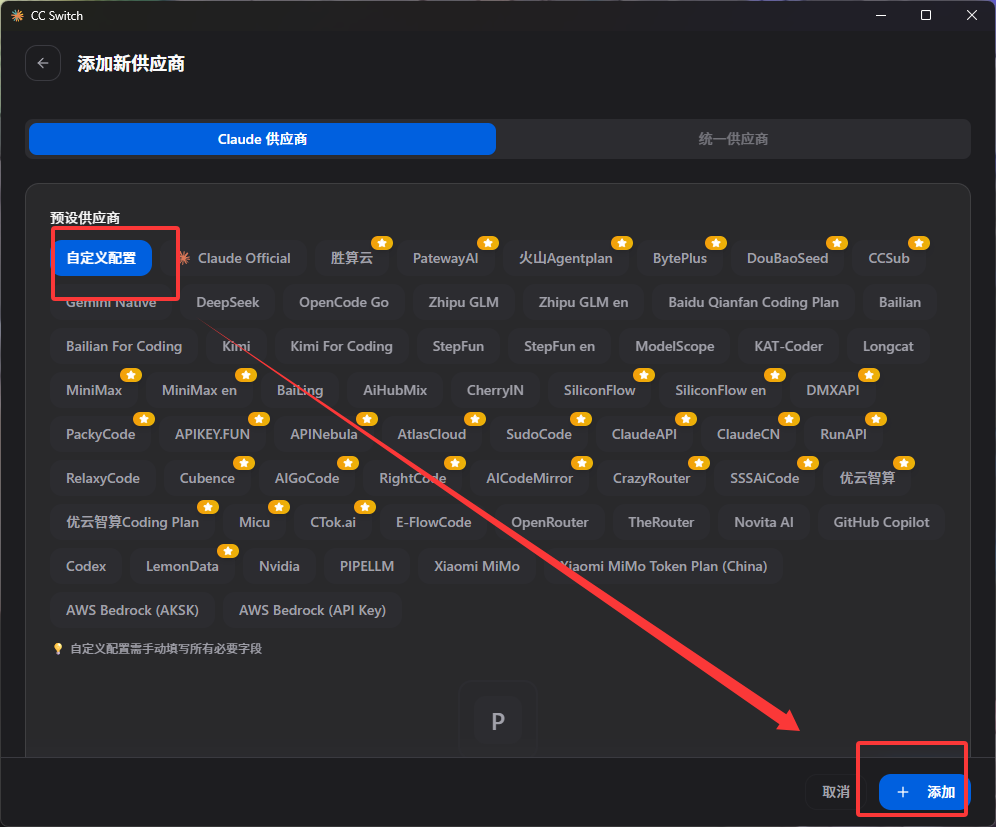Click the 添加 add button
Screen dimensions: 996x827
(925, 792)
